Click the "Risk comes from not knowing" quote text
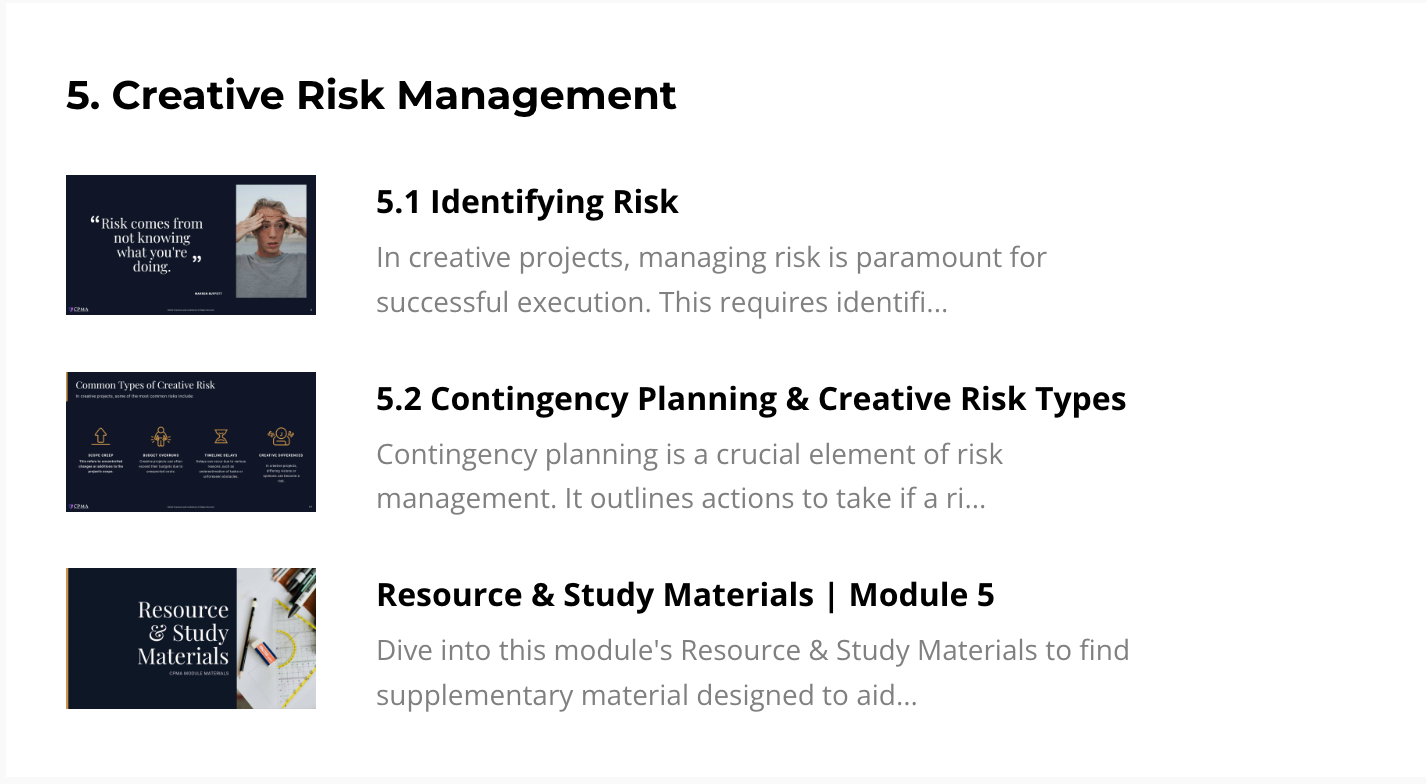This screenshot has width=1426, height=784. pyautogui.click(x=152, y=245)
